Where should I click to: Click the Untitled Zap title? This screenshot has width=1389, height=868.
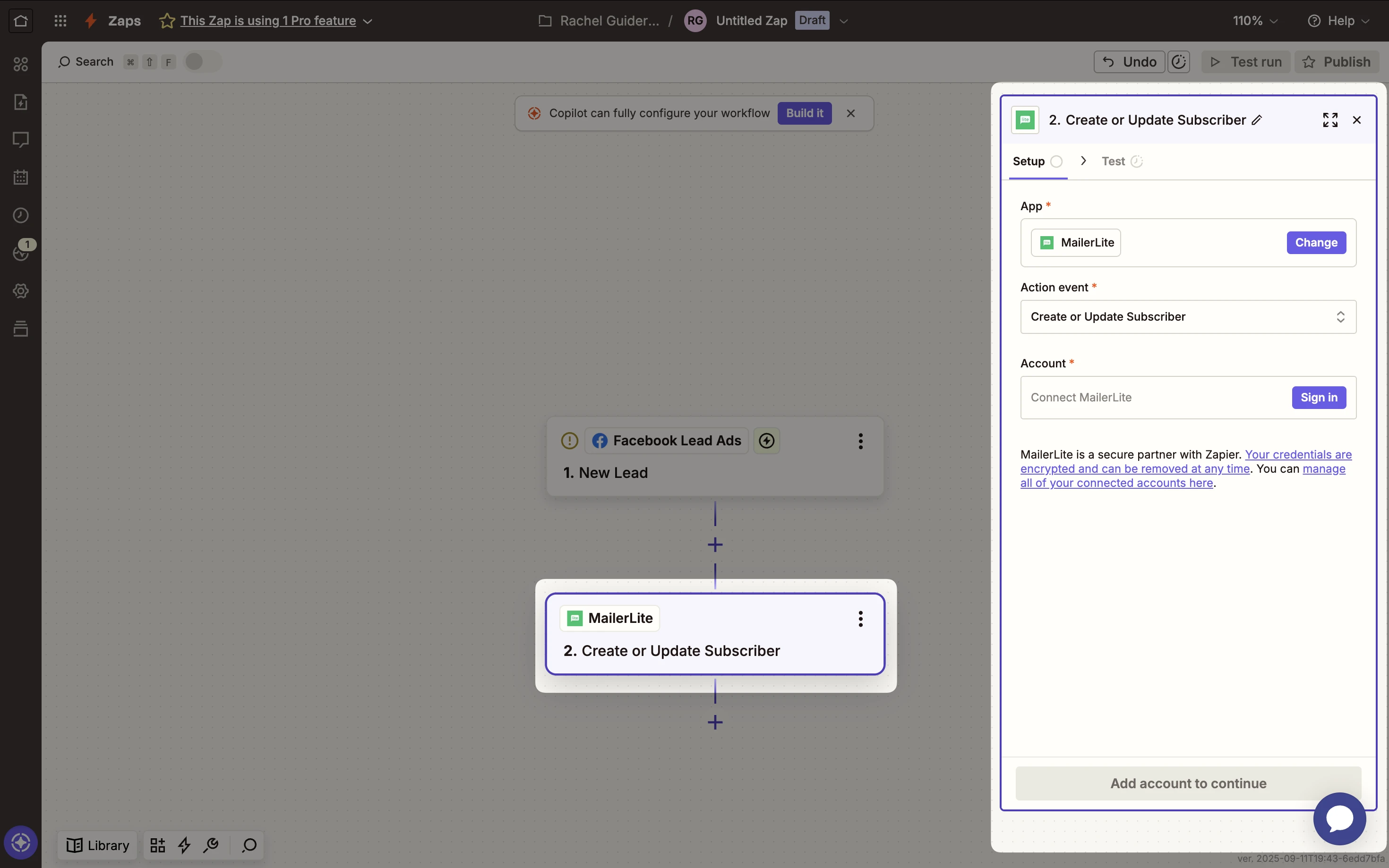pyautogui.click(x=751, y=21)
